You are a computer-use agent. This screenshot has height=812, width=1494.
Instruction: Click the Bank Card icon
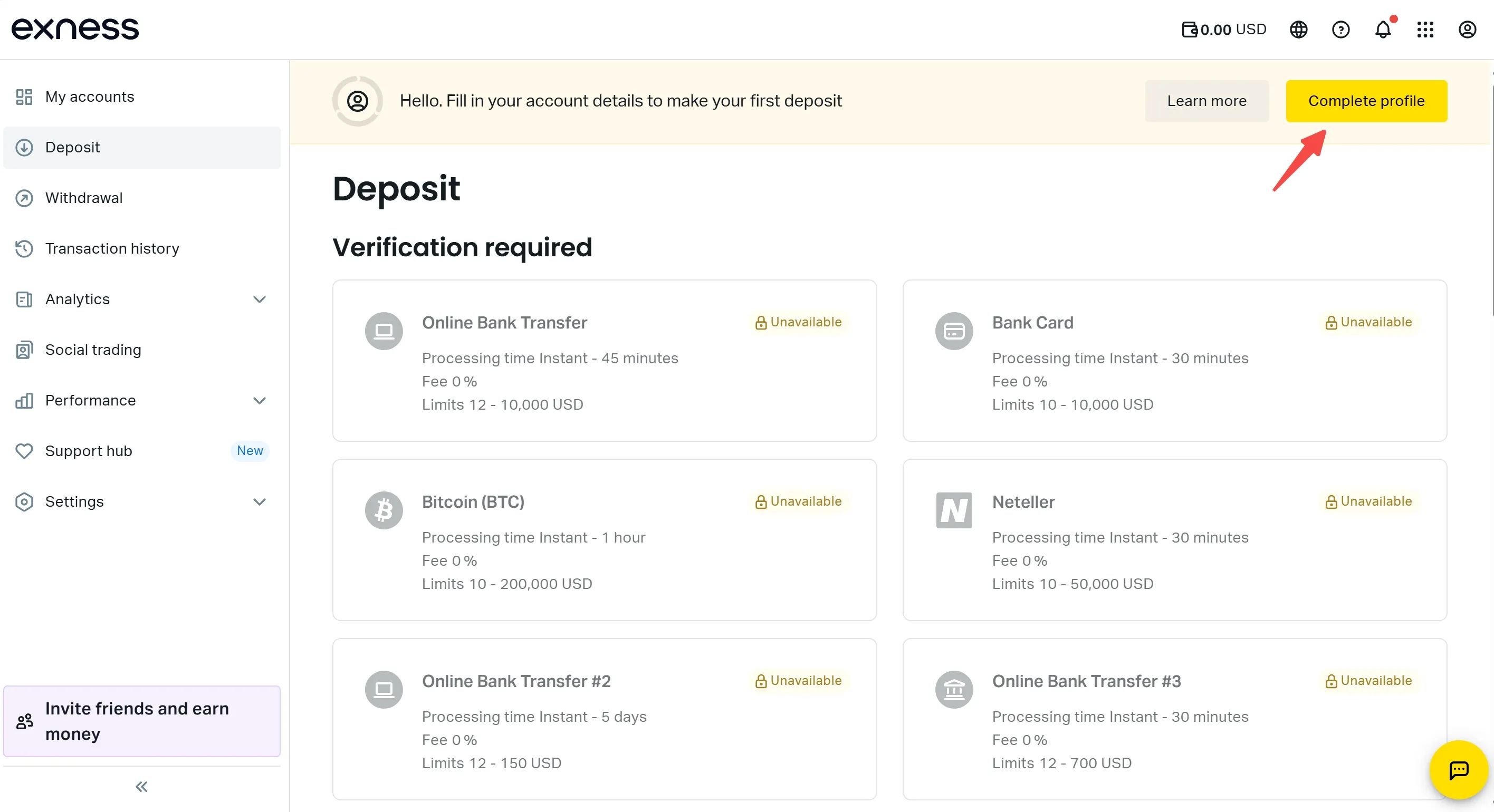(x=953, y=331)
